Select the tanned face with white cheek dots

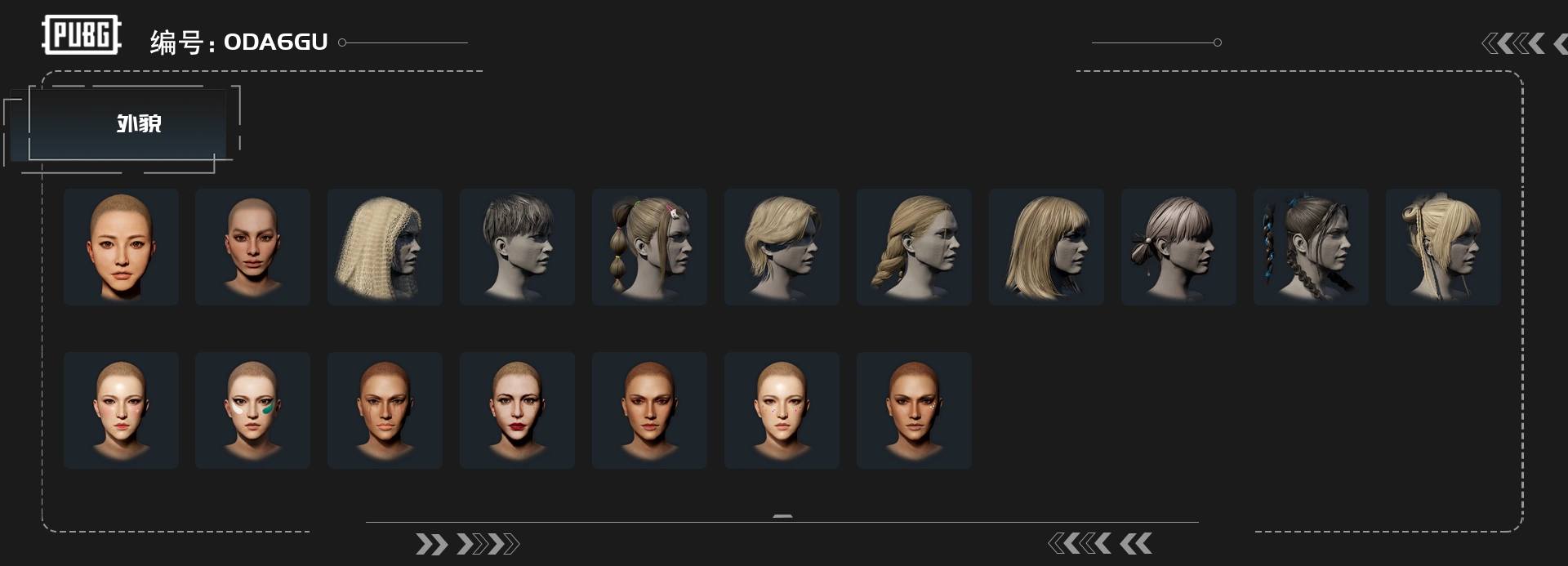[914, 410]
